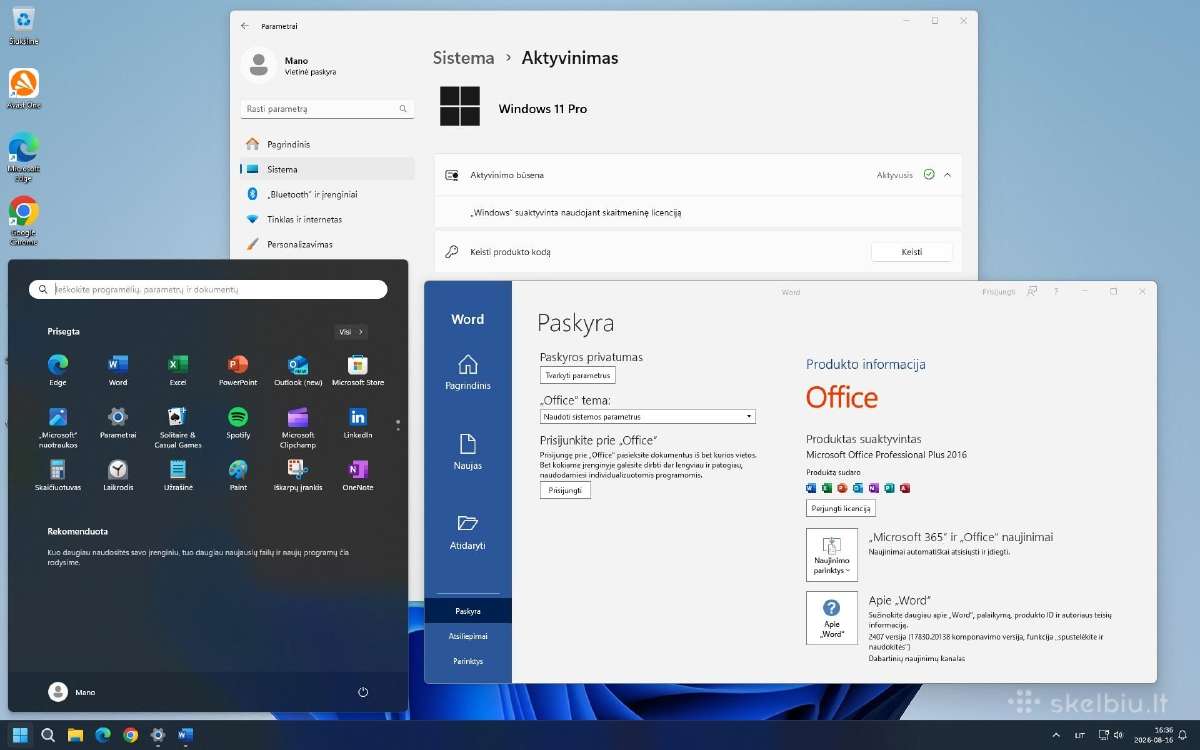Click Tvarkyti parametrus privacy button
This screenshot has width=1200, height=750.
coord(577,376)
